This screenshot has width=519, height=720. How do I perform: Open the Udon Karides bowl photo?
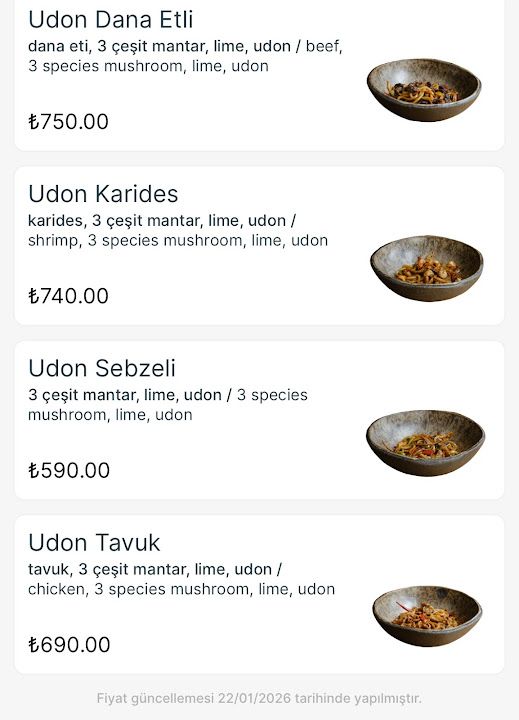pyautogui.click(x=427, y=268)
